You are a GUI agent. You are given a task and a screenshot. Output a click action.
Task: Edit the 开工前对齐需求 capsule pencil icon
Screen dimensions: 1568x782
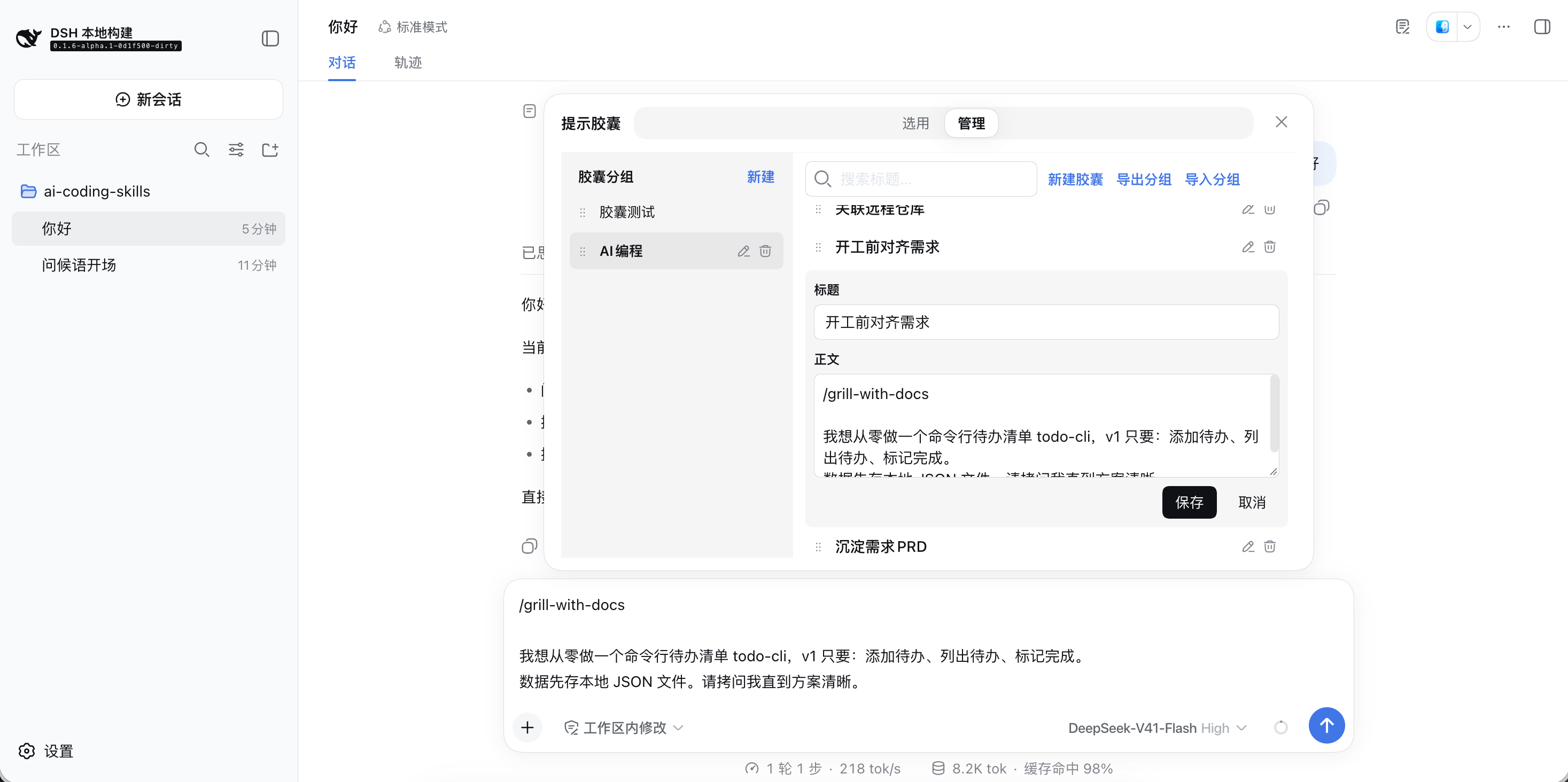click(1248, 246)
